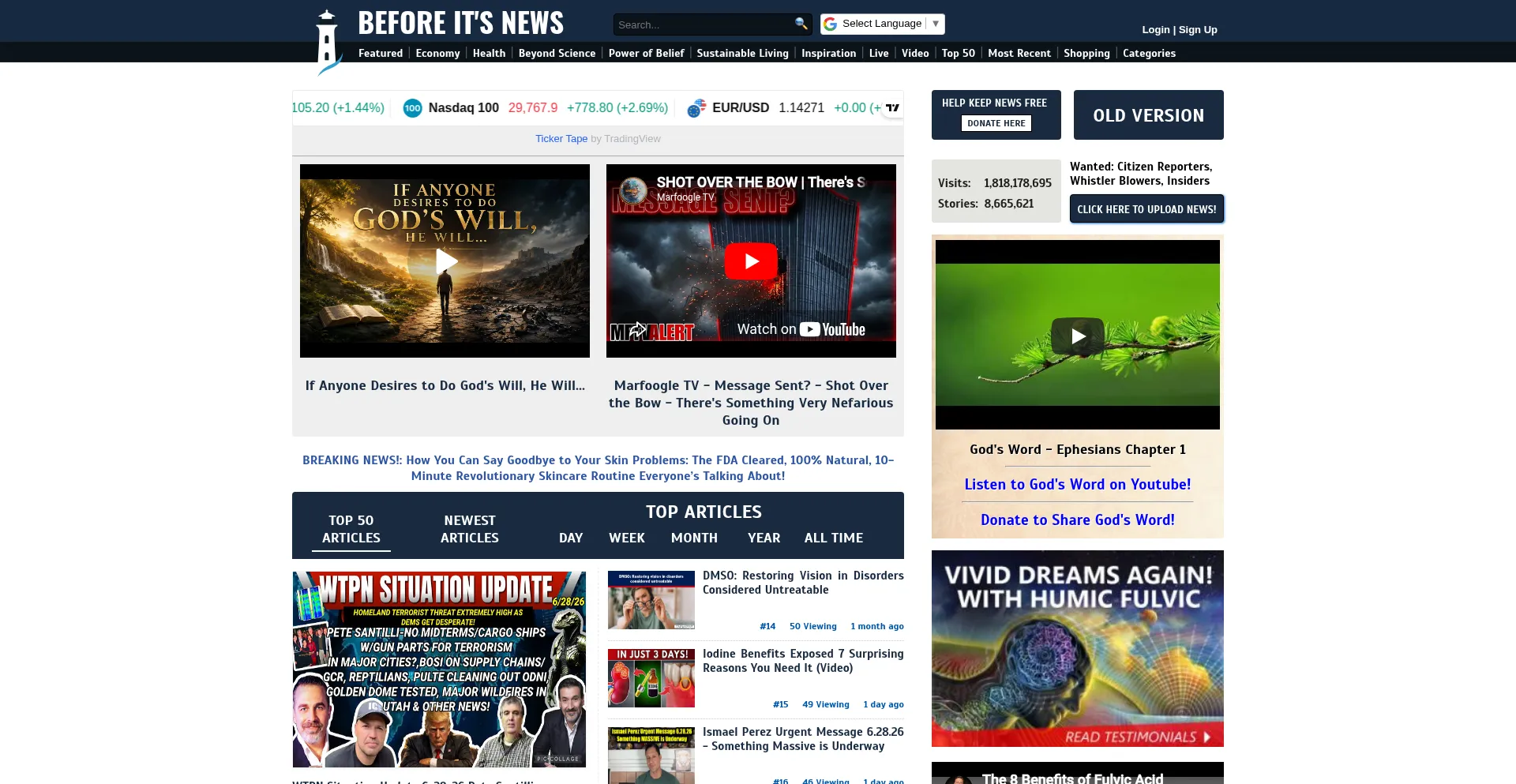Open the Featured menu
1516x784 pixels.
[381, 53]
